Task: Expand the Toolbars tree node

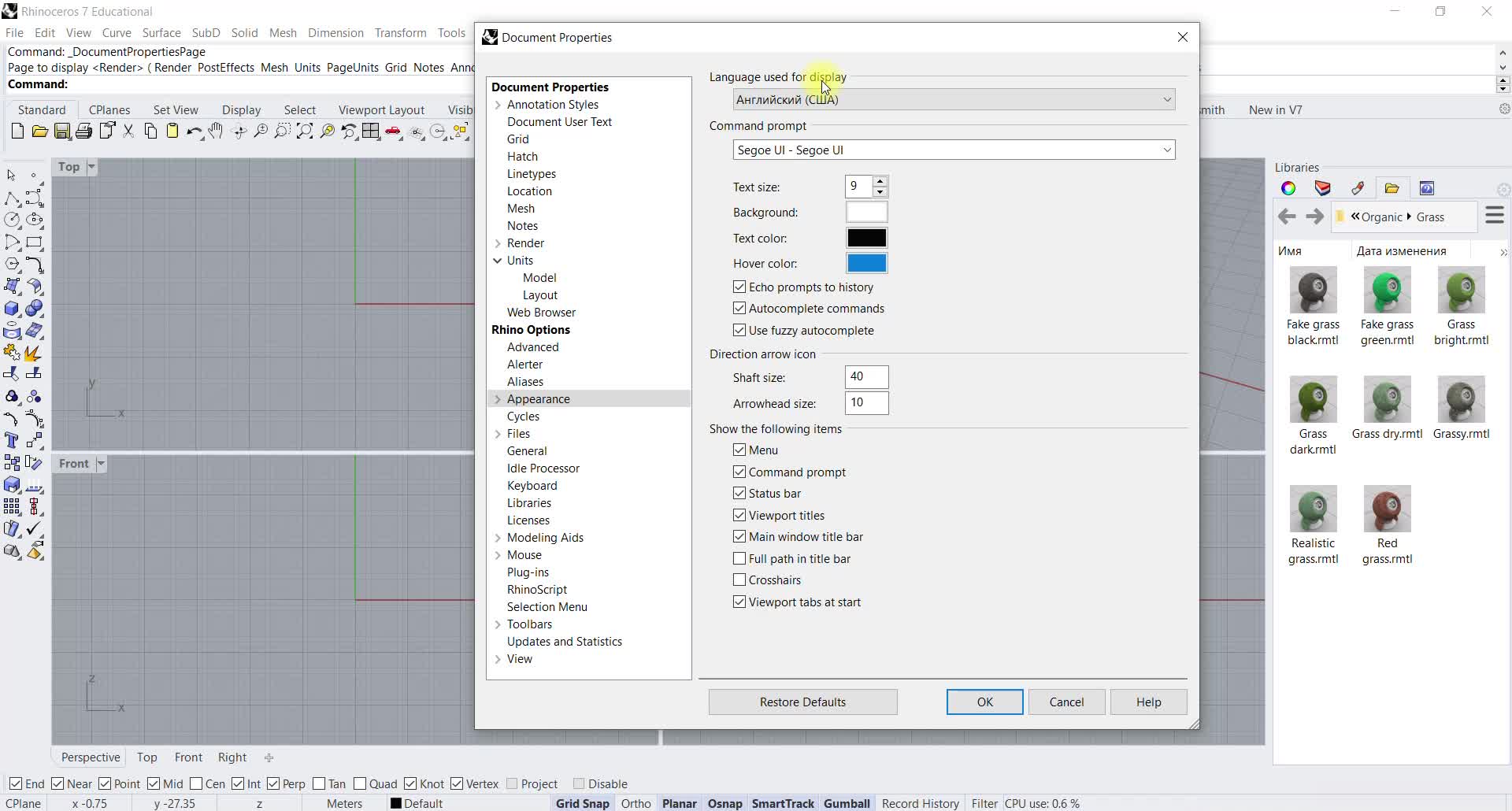Action: click(498, 624)
